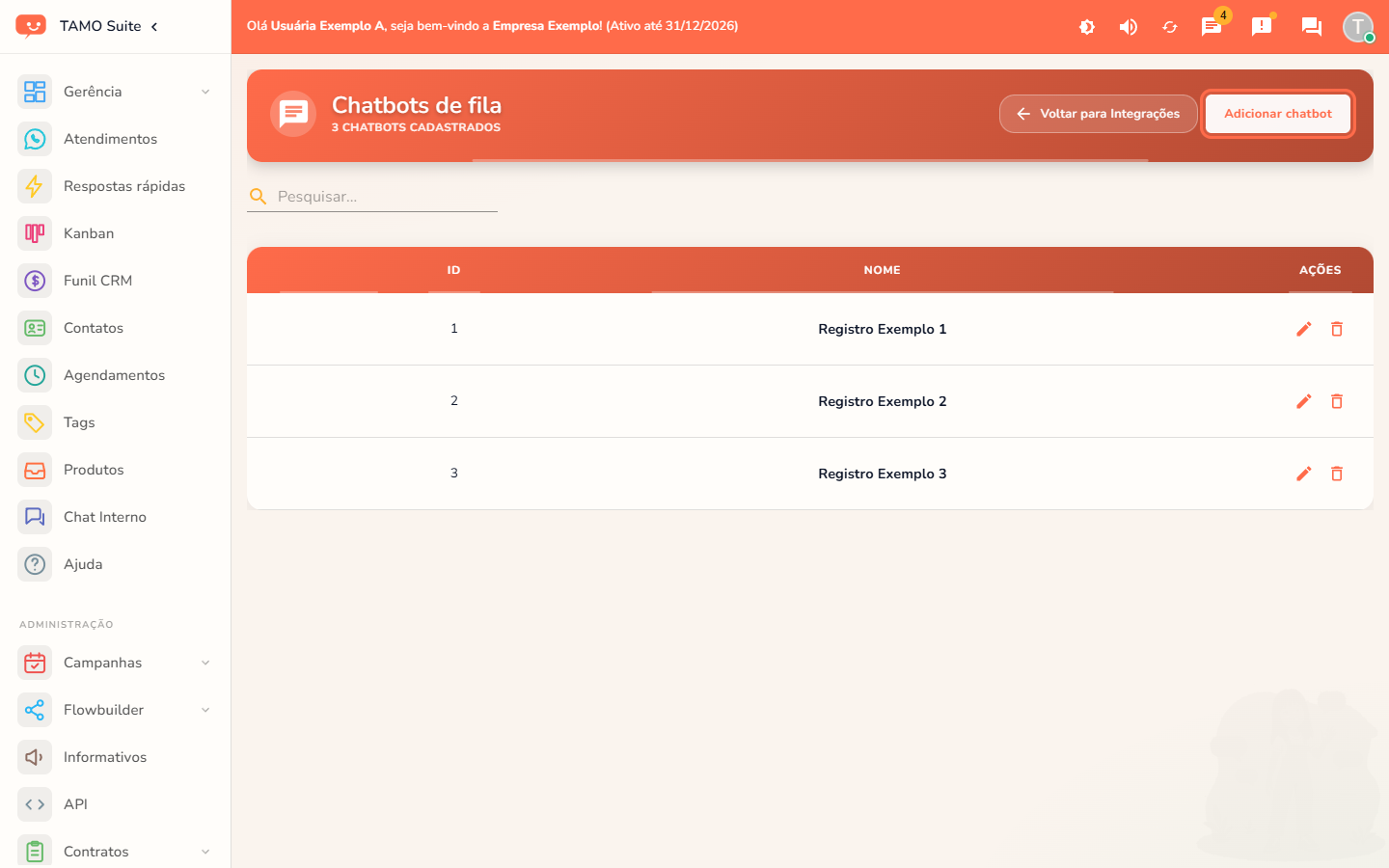
Task: Expand the Flowbuilder submenu arrow
Action: [x=205, y=710]
